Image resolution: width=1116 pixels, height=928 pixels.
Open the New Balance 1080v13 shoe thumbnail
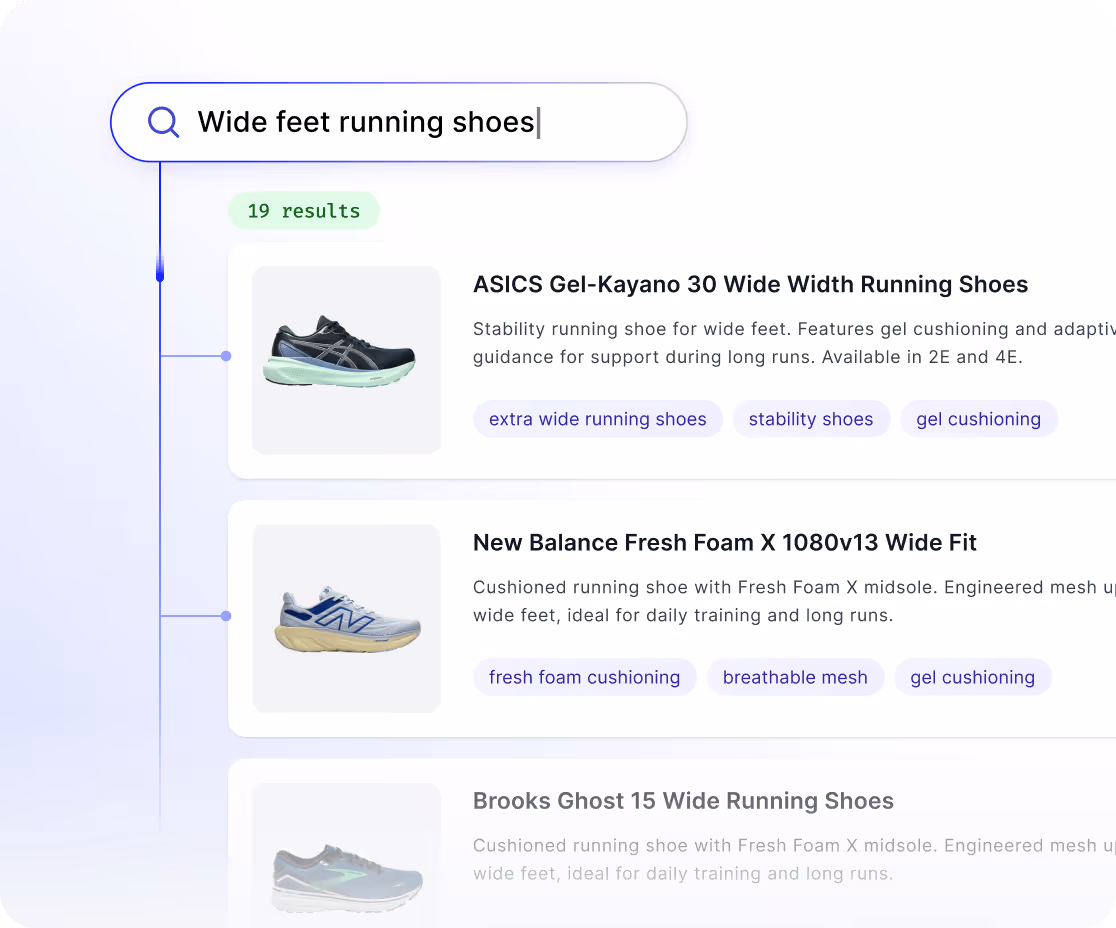[x=347, y=618]
